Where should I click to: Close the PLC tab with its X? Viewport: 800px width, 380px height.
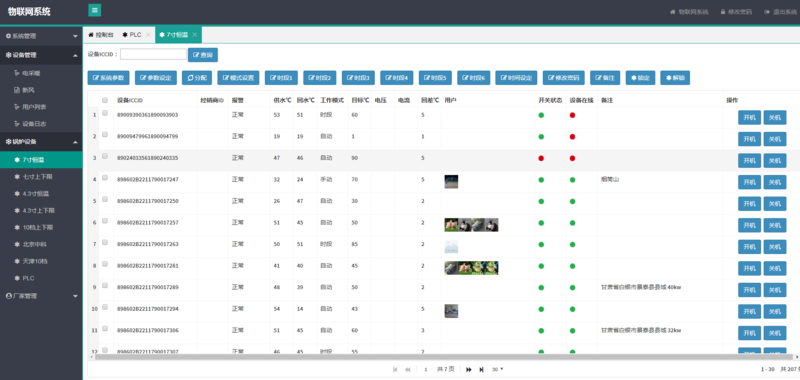(x=148, y=35)
